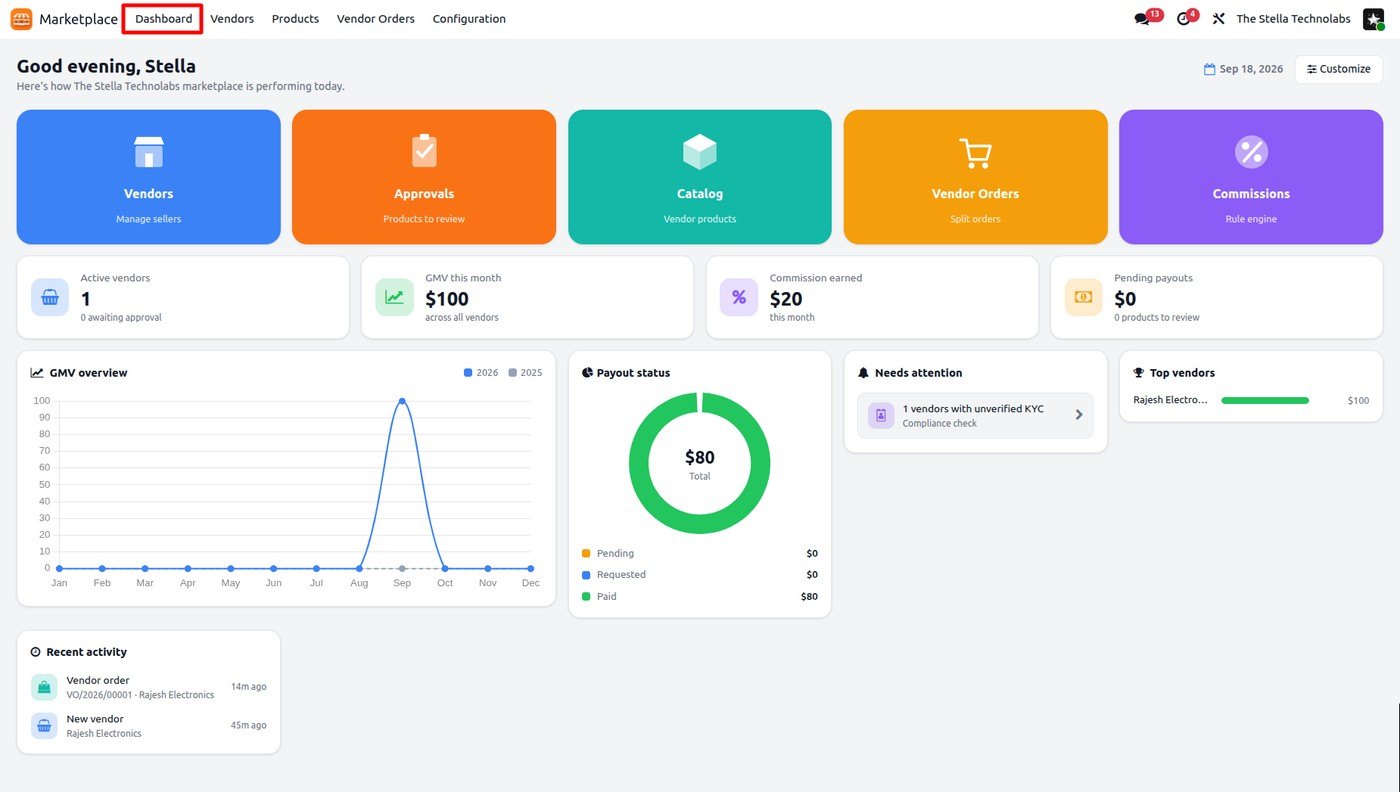Click the Sep peak point on GMV chart
The image size is (1400, 792).
tap(402, 401)
